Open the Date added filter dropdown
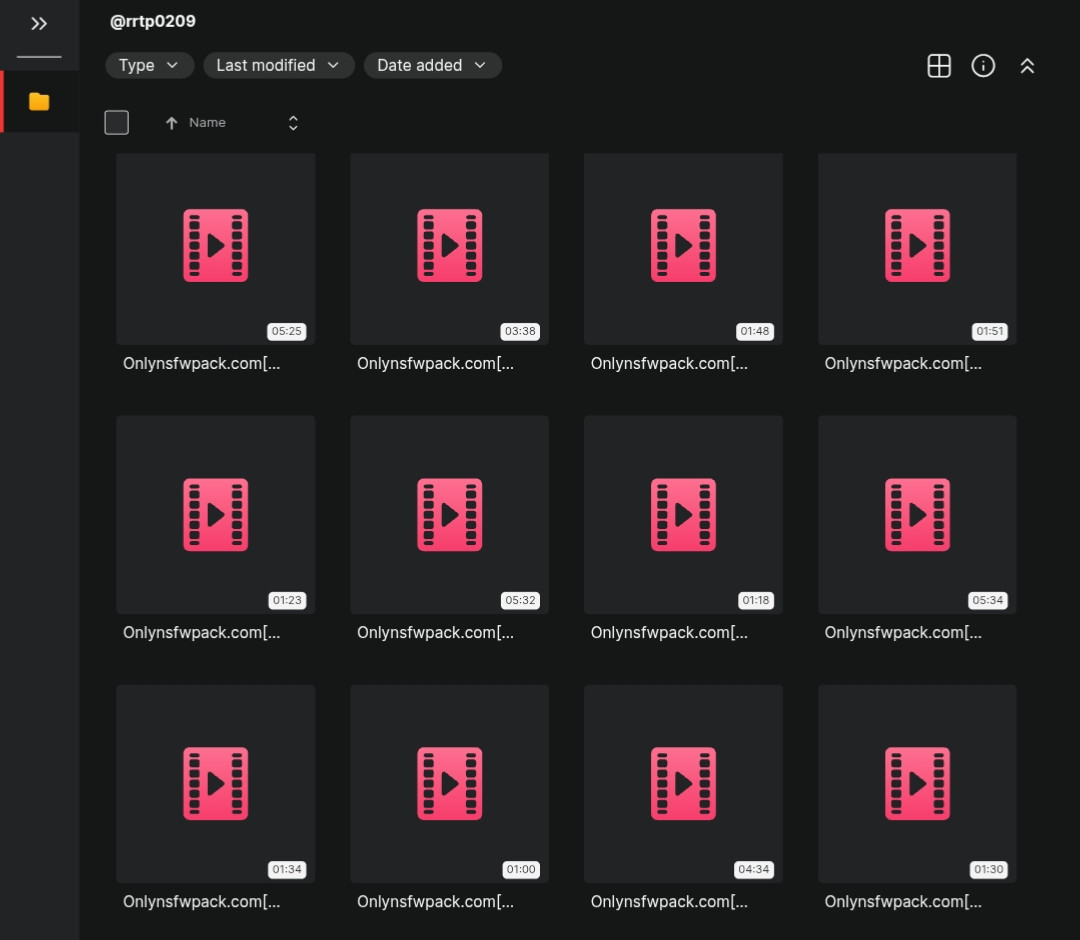This screenshot has width=1080, height=940. pos(433,65)
